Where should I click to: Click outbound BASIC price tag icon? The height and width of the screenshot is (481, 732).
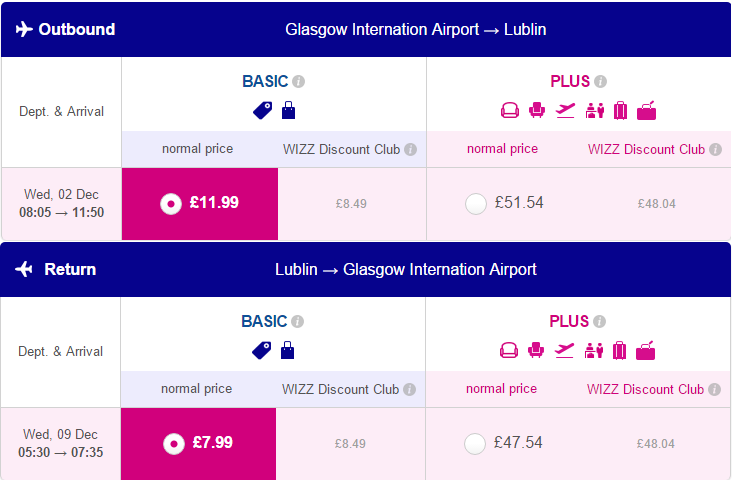coord(262,111)
